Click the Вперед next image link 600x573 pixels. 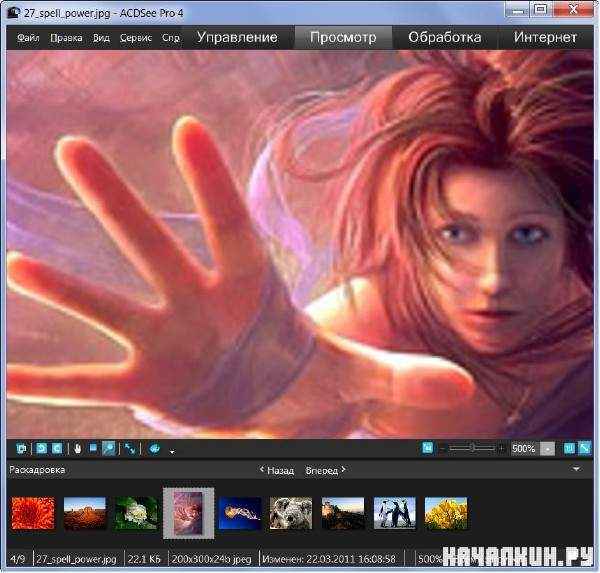point(325,470)
